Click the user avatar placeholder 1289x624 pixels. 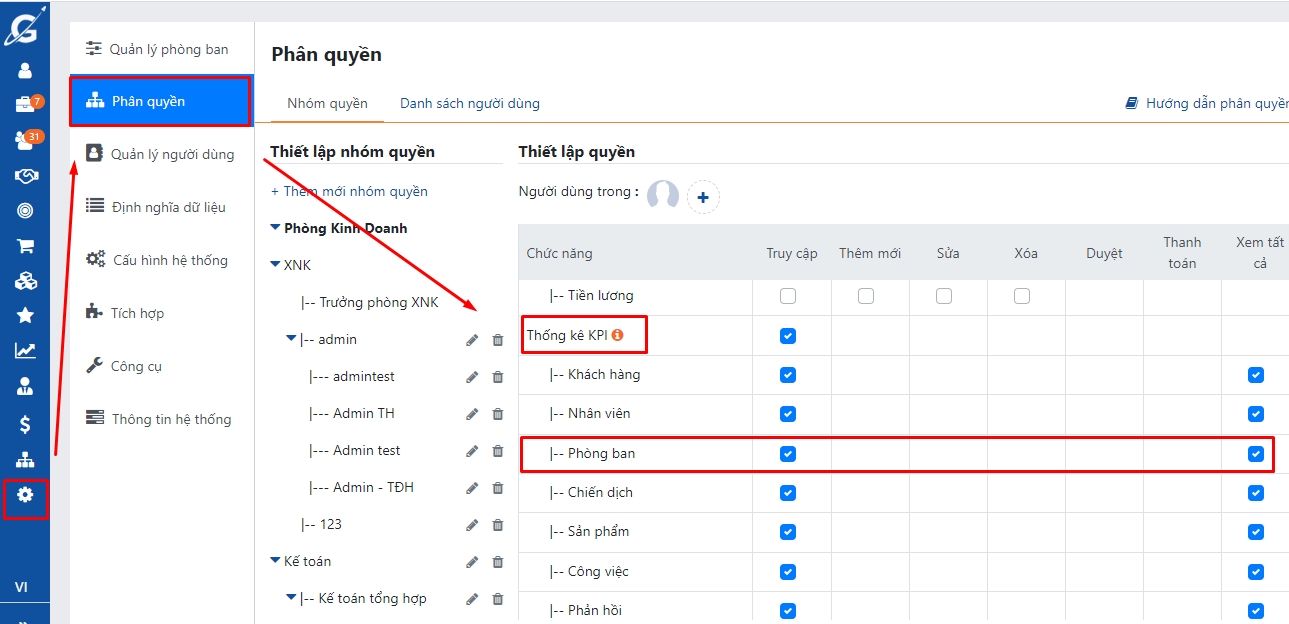pyautogui.click(x=662, y=196)
